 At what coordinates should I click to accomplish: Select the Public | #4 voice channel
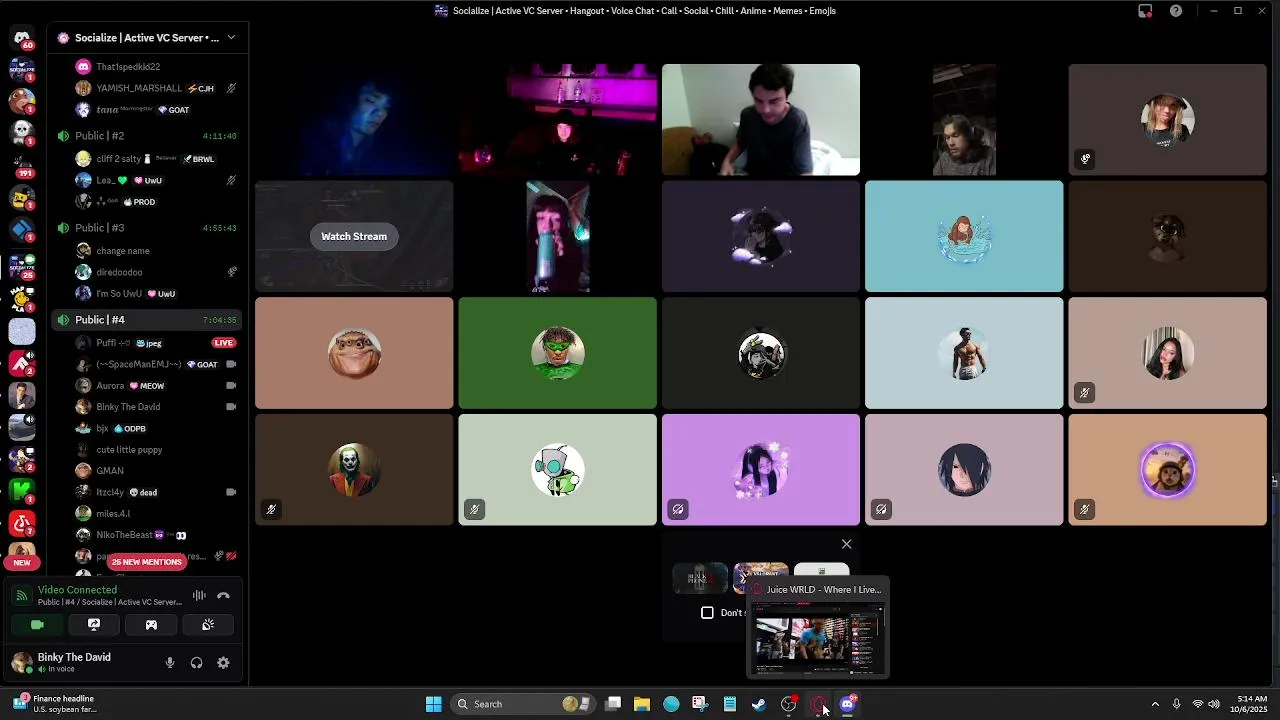[147, 319]
